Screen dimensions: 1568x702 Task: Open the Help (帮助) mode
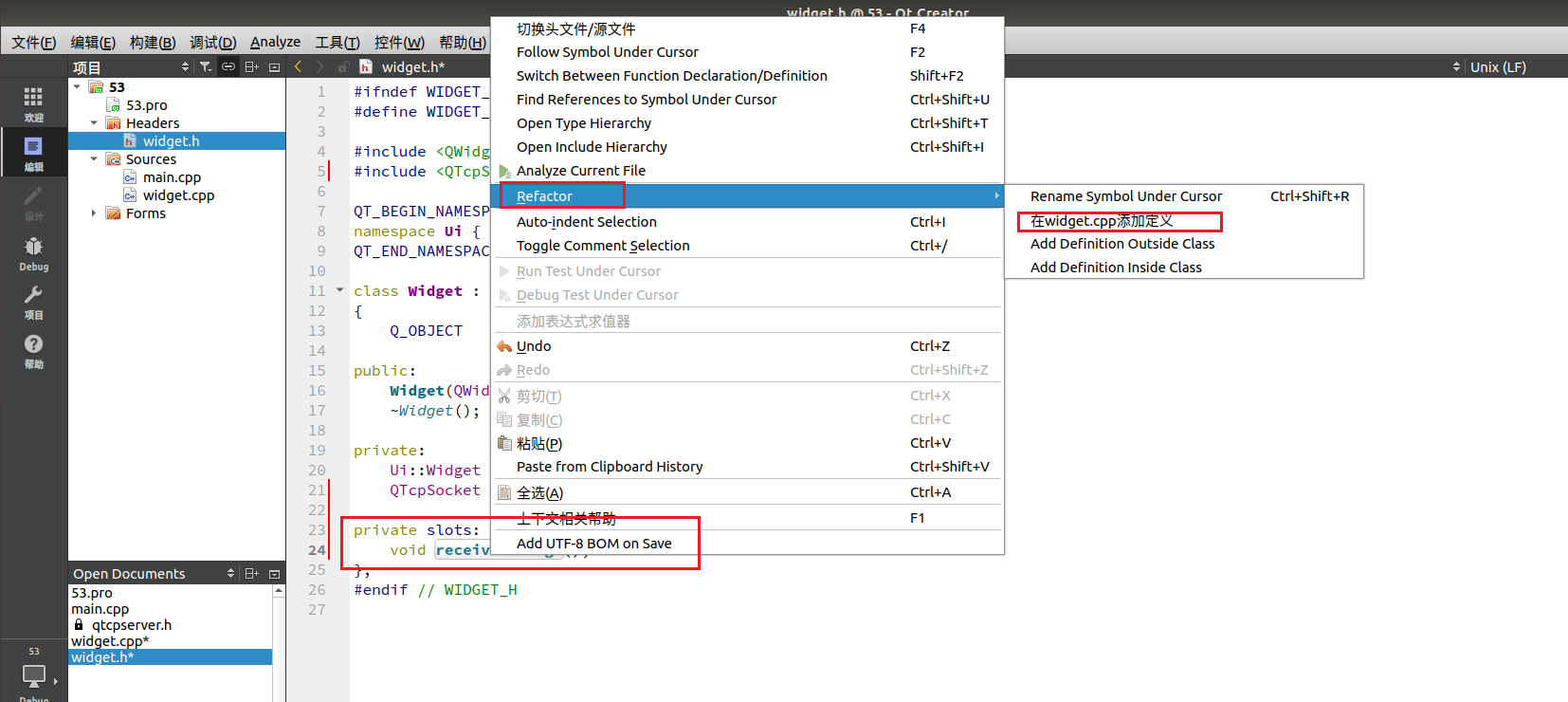coord(33,351)
